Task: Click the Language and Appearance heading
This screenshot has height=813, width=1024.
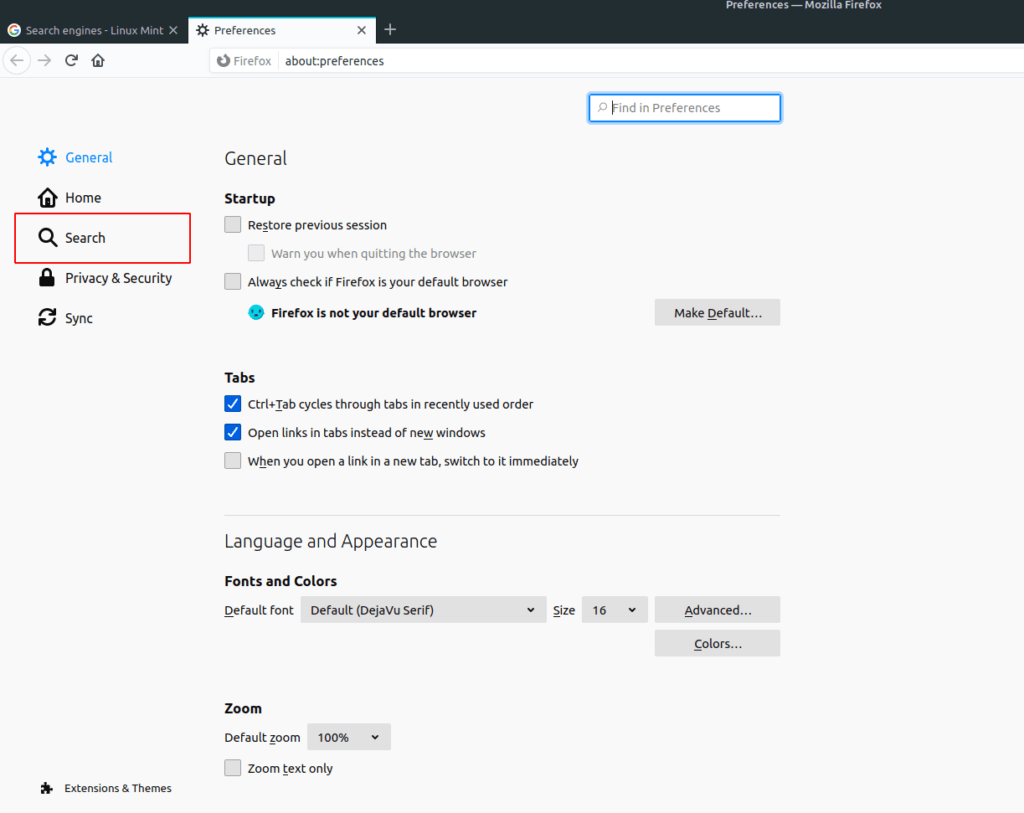Action: click(330, 541)
